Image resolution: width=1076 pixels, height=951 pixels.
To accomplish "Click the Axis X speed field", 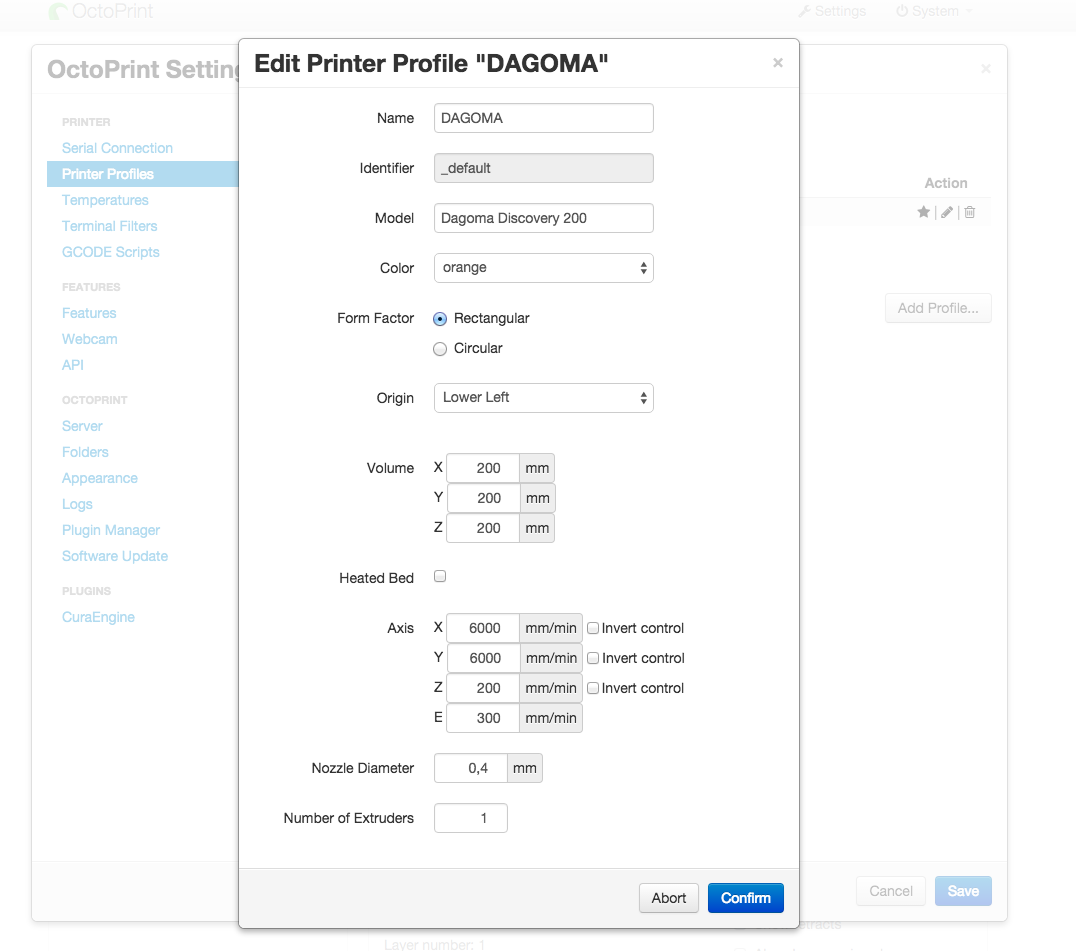I will point(483,628).
